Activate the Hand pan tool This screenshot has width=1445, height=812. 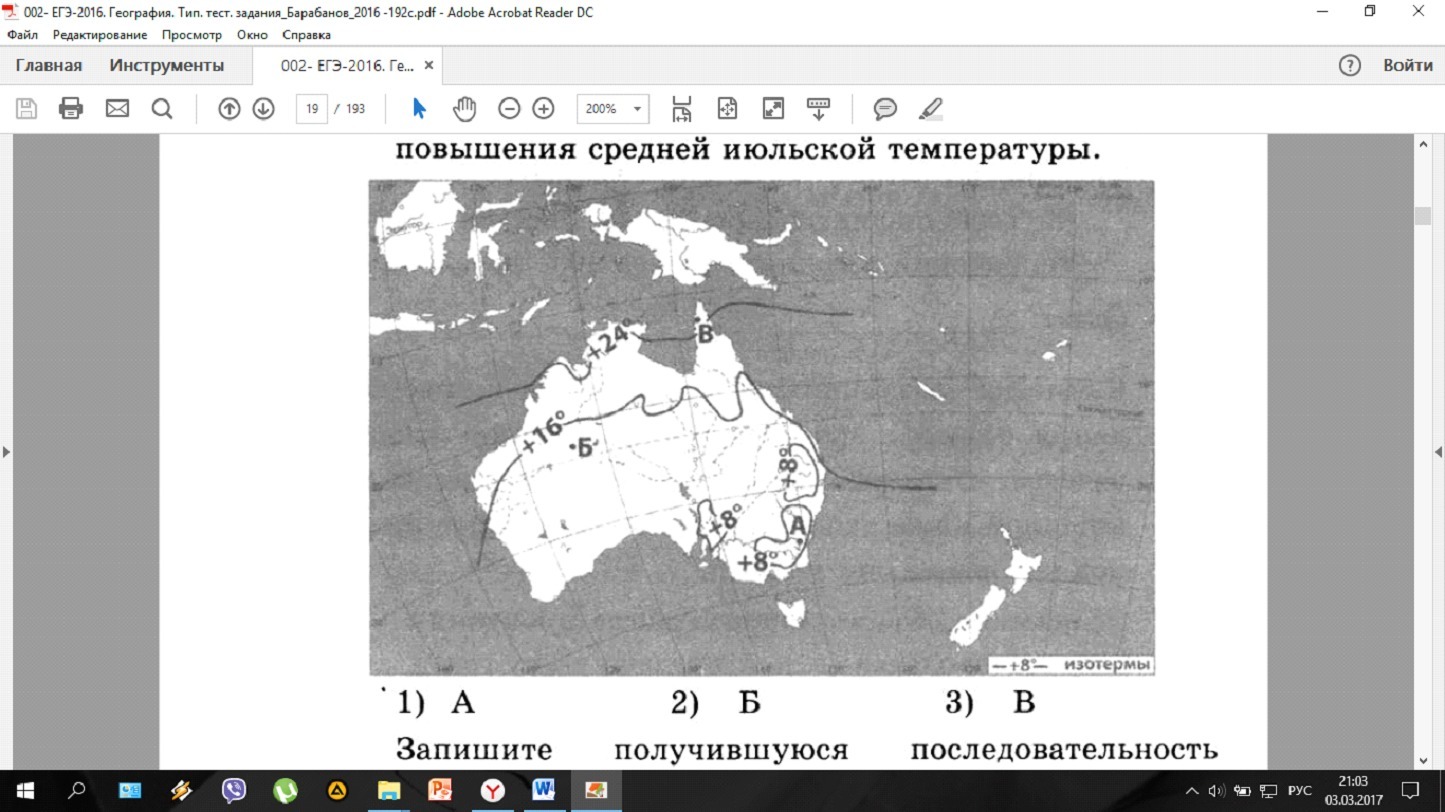pos(465,108)
